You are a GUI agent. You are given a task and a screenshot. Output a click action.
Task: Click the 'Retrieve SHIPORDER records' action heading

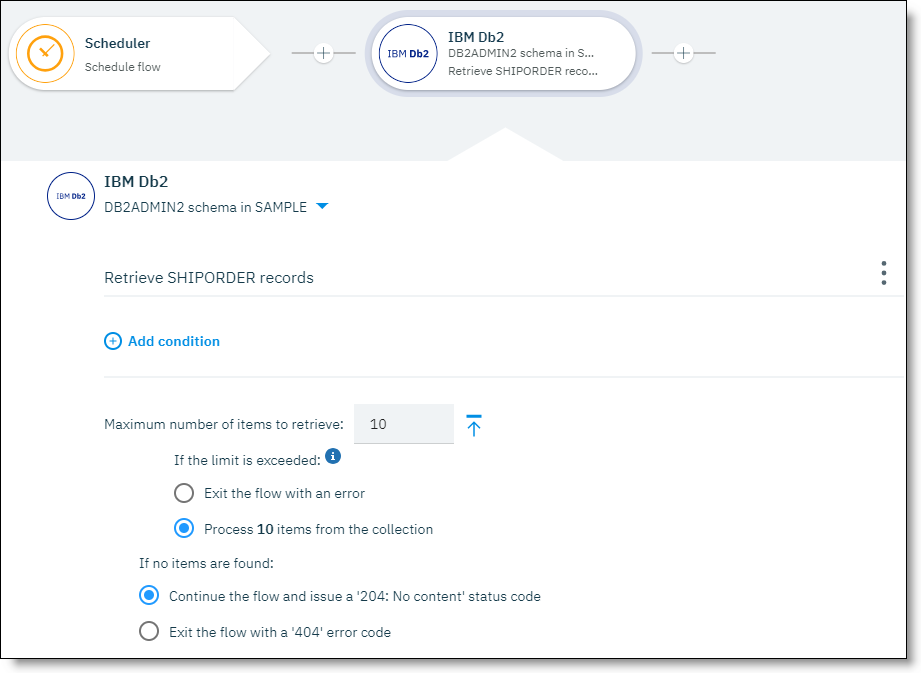(209, 278)
